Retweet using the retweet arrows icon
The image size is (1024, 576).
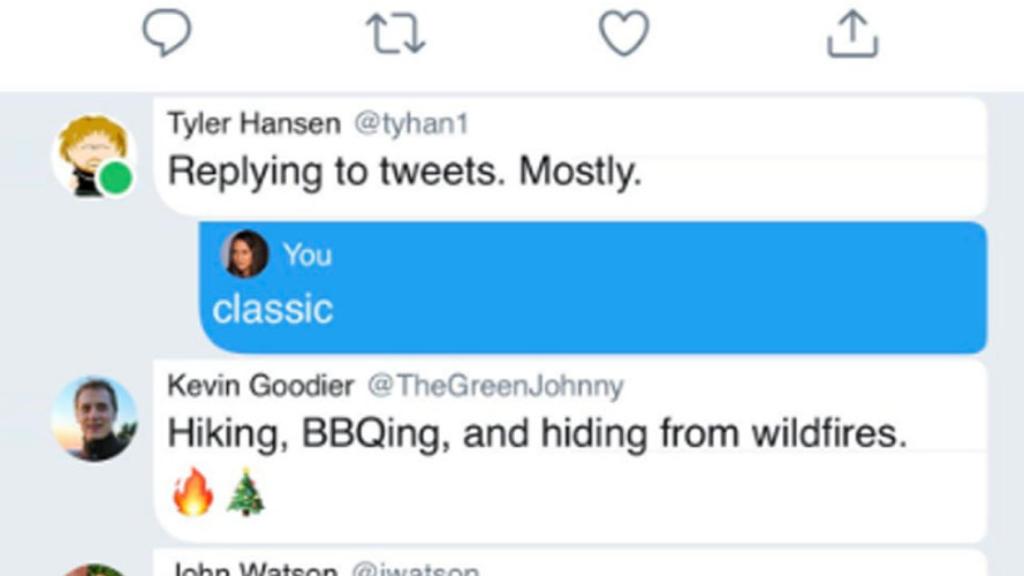tap(396, 35)
